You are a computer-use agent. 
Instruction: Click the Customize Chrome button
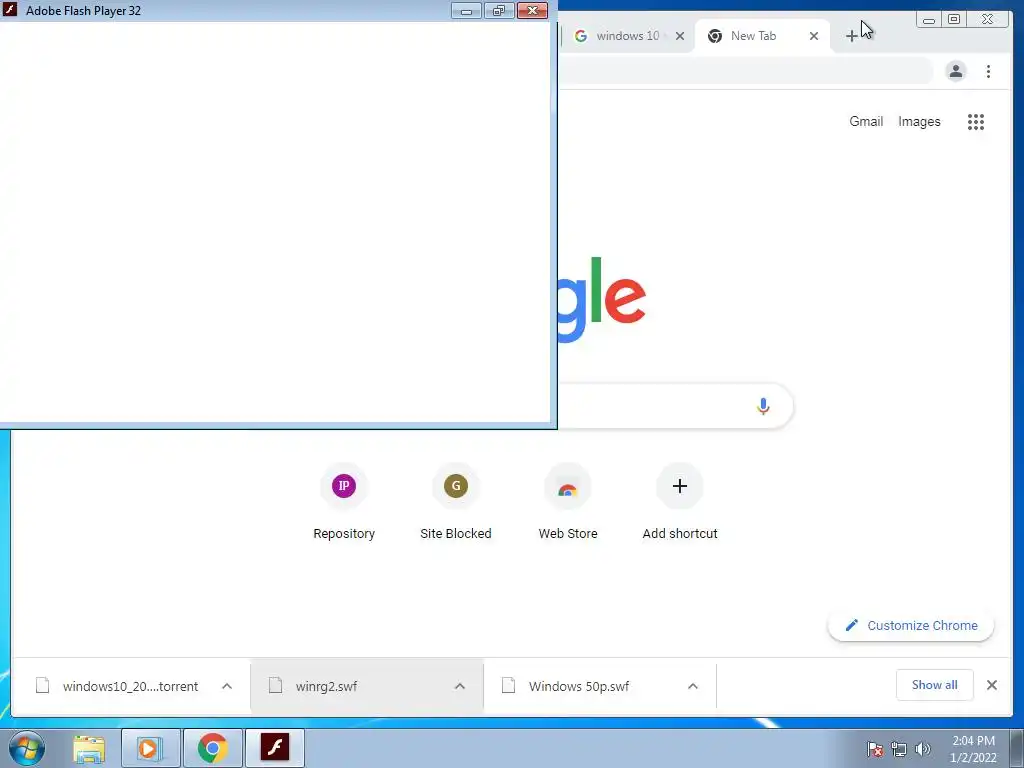click(911, 626)
